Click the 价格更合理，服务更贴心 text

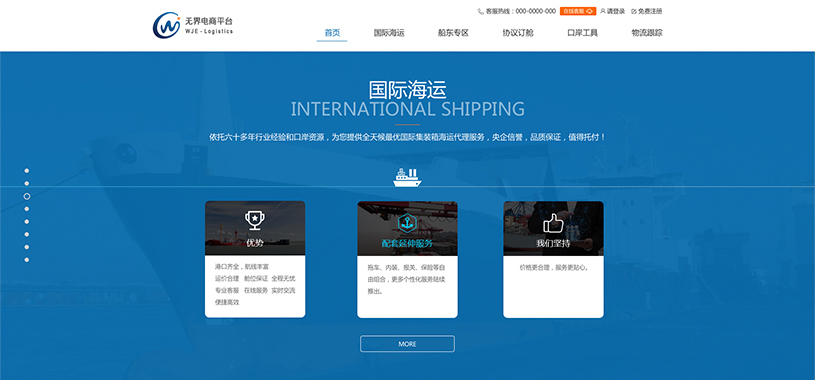coord(554,268)
